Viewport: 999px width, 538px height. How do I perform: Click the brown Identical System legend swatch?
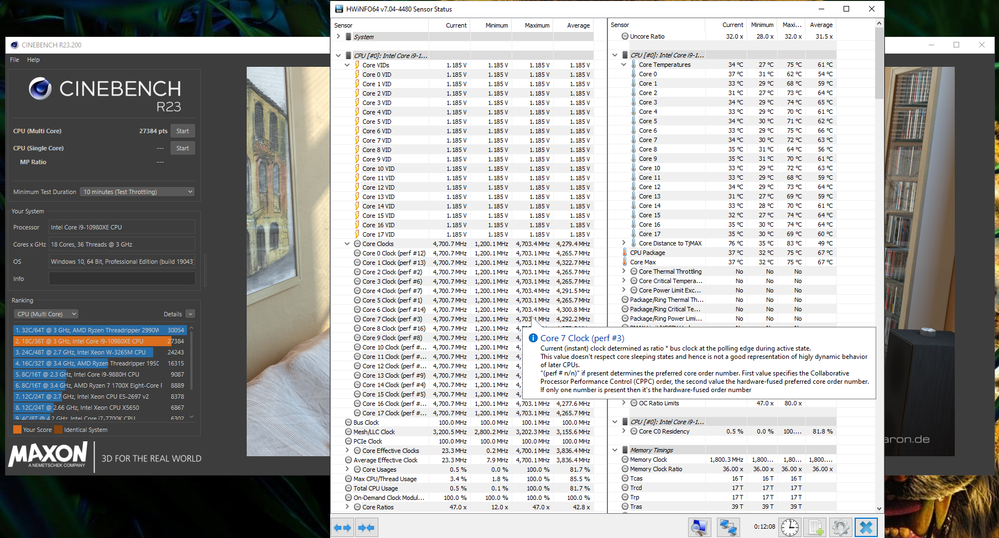click(58, 430)
